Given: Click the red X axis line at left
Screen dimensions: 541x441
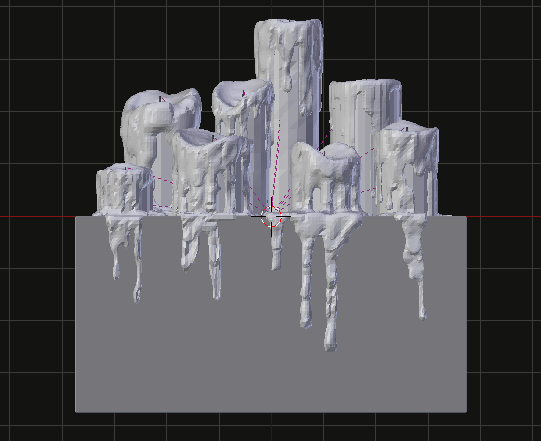Looking at the screenshot, I should point(37,217).
